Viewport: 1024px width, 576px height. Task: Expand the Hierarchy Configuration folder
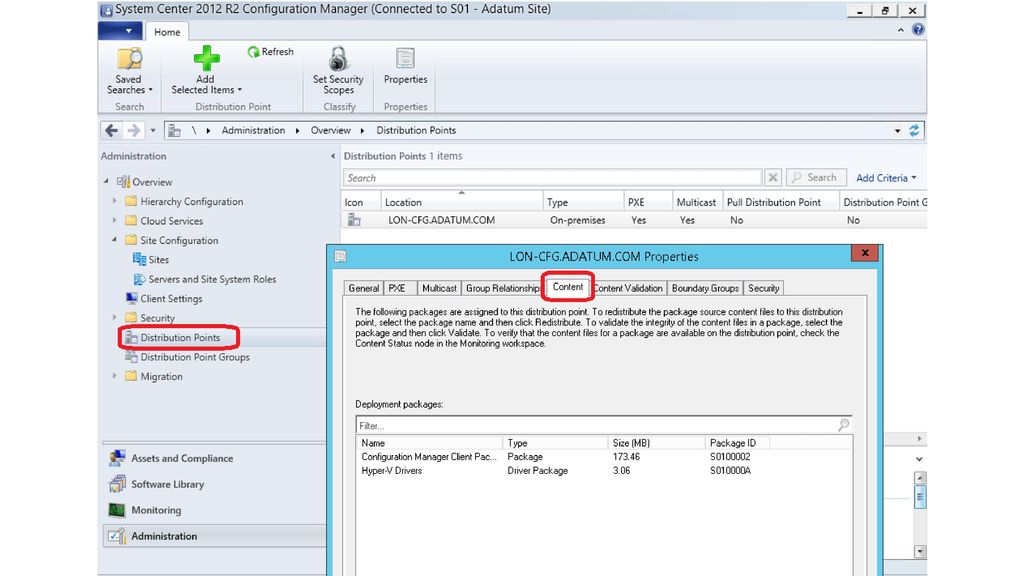pyautogui.click(x=115, y=201)
